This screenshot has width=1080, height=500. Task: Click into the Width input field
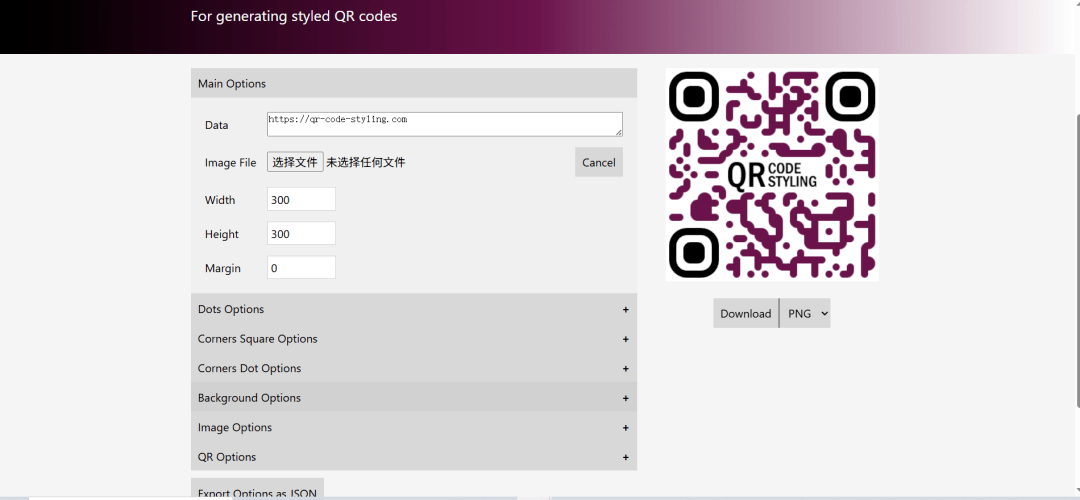pyautogui.click(x=301, y=200)
